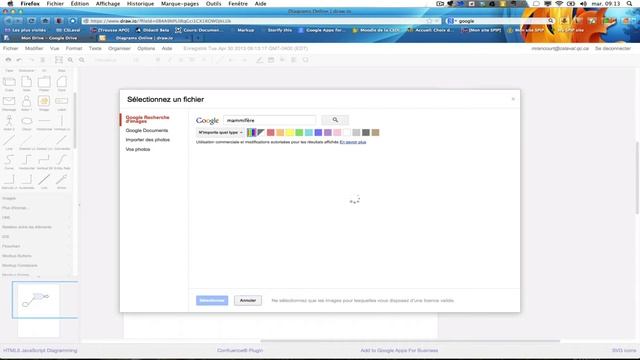Pick the green color swatch filter

(x=299, y=132)
